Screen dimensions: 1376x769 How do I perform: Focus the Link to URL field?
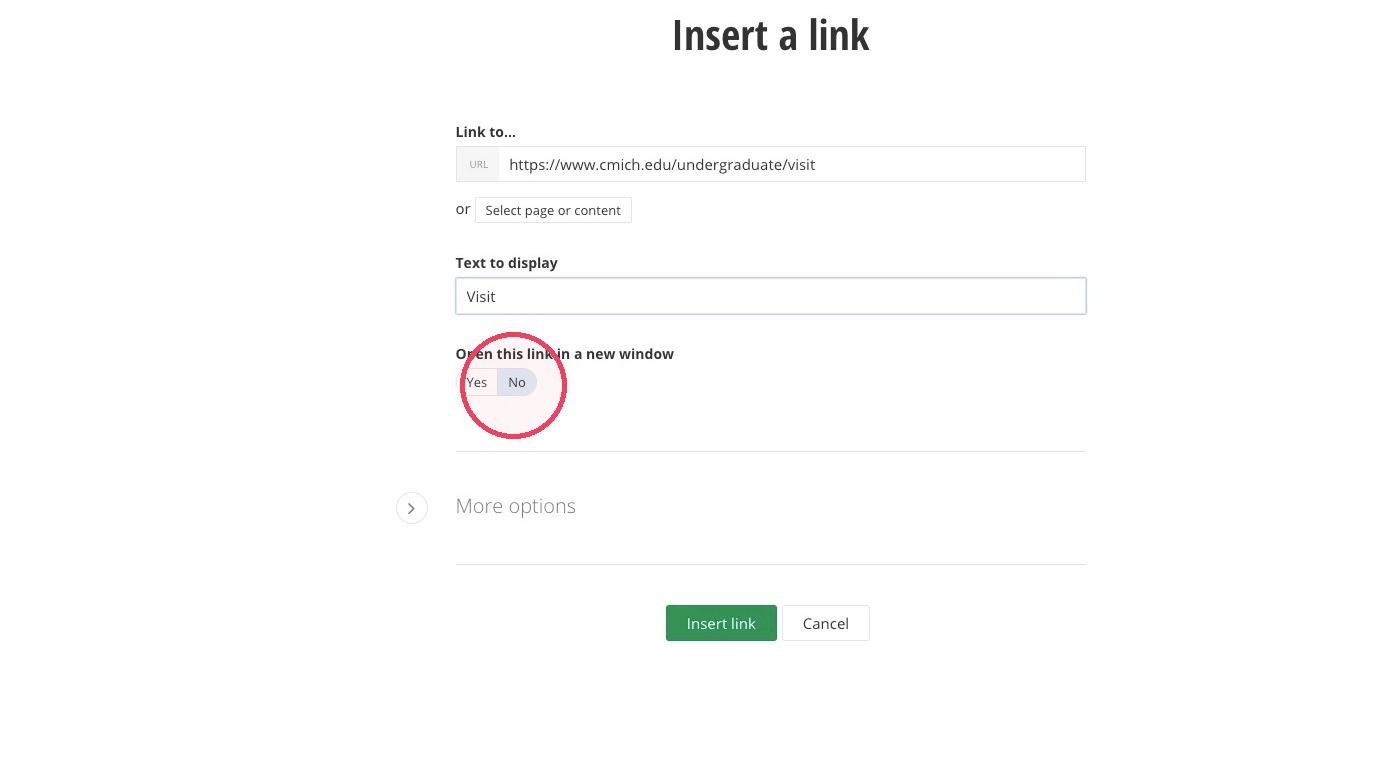[x=792, y=164]
